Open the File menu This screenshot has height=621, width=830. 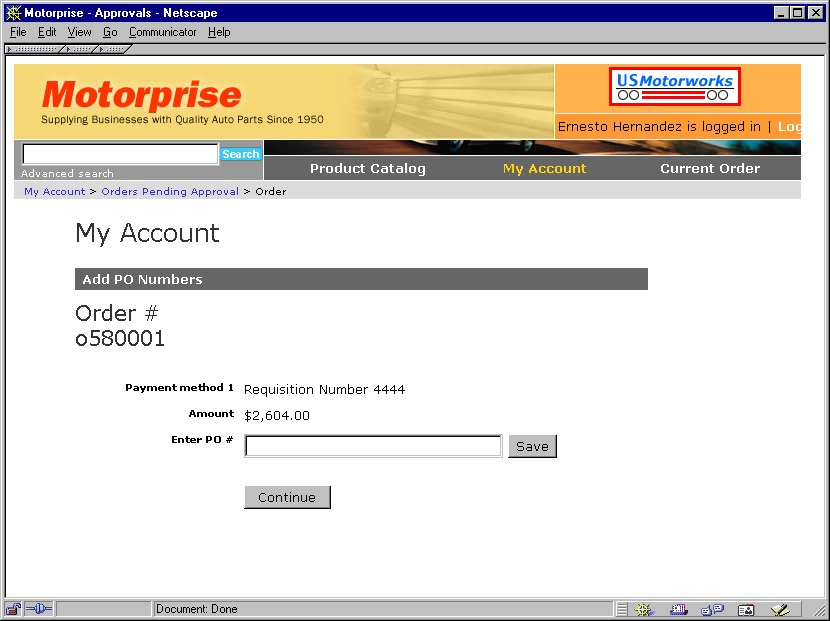18,32
